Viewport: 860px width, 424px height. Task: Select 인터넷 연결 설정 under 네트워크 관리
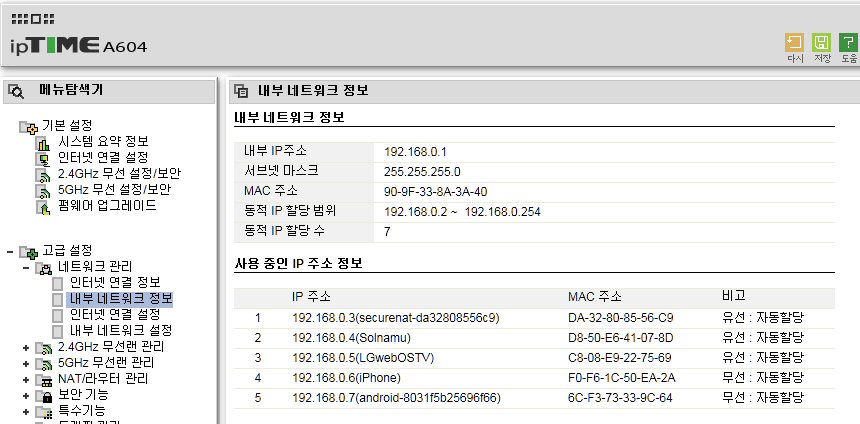(x=115, y=315)
